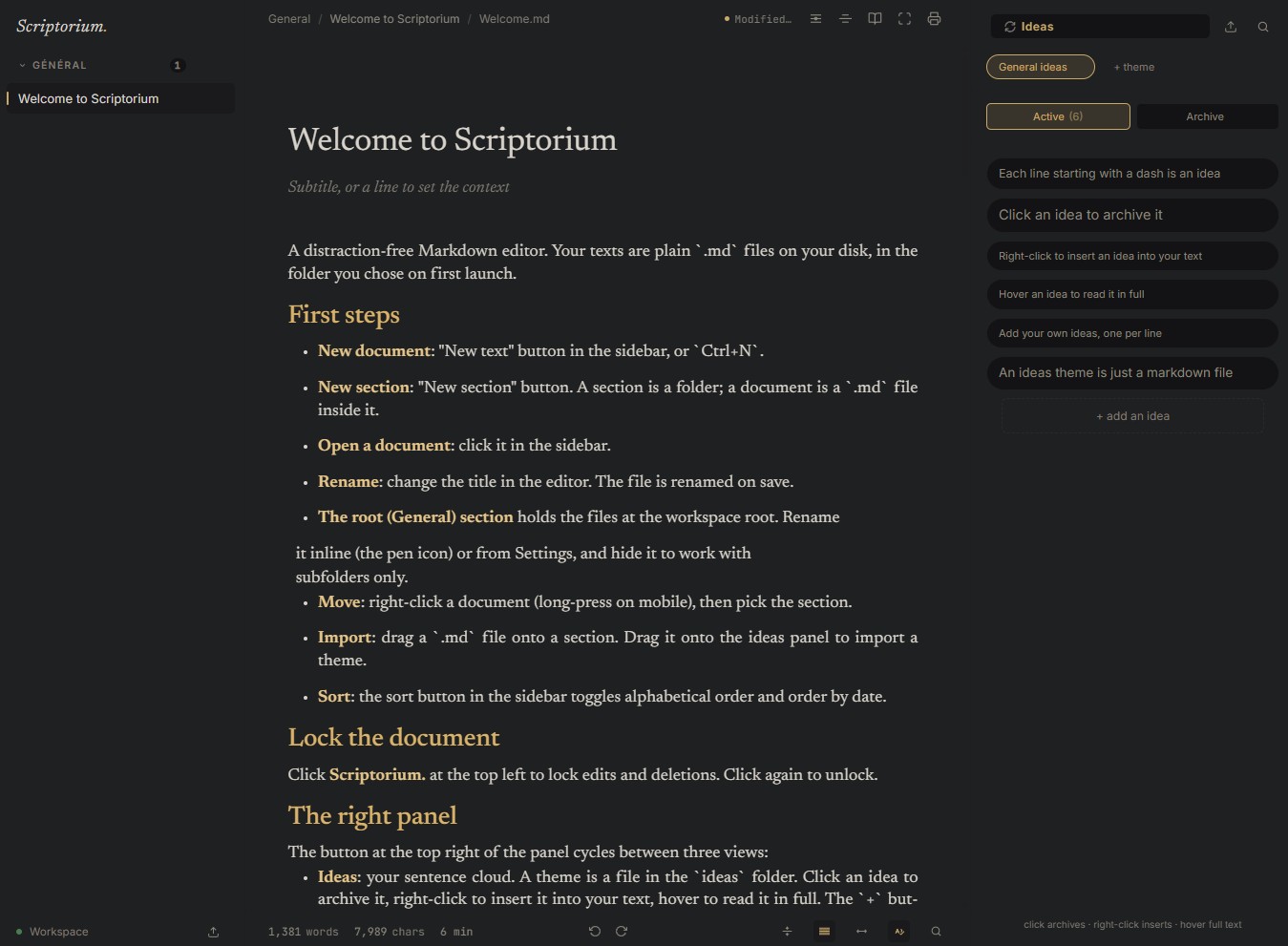Toggle the centered text alignment icon

click(x=845, y=19)
